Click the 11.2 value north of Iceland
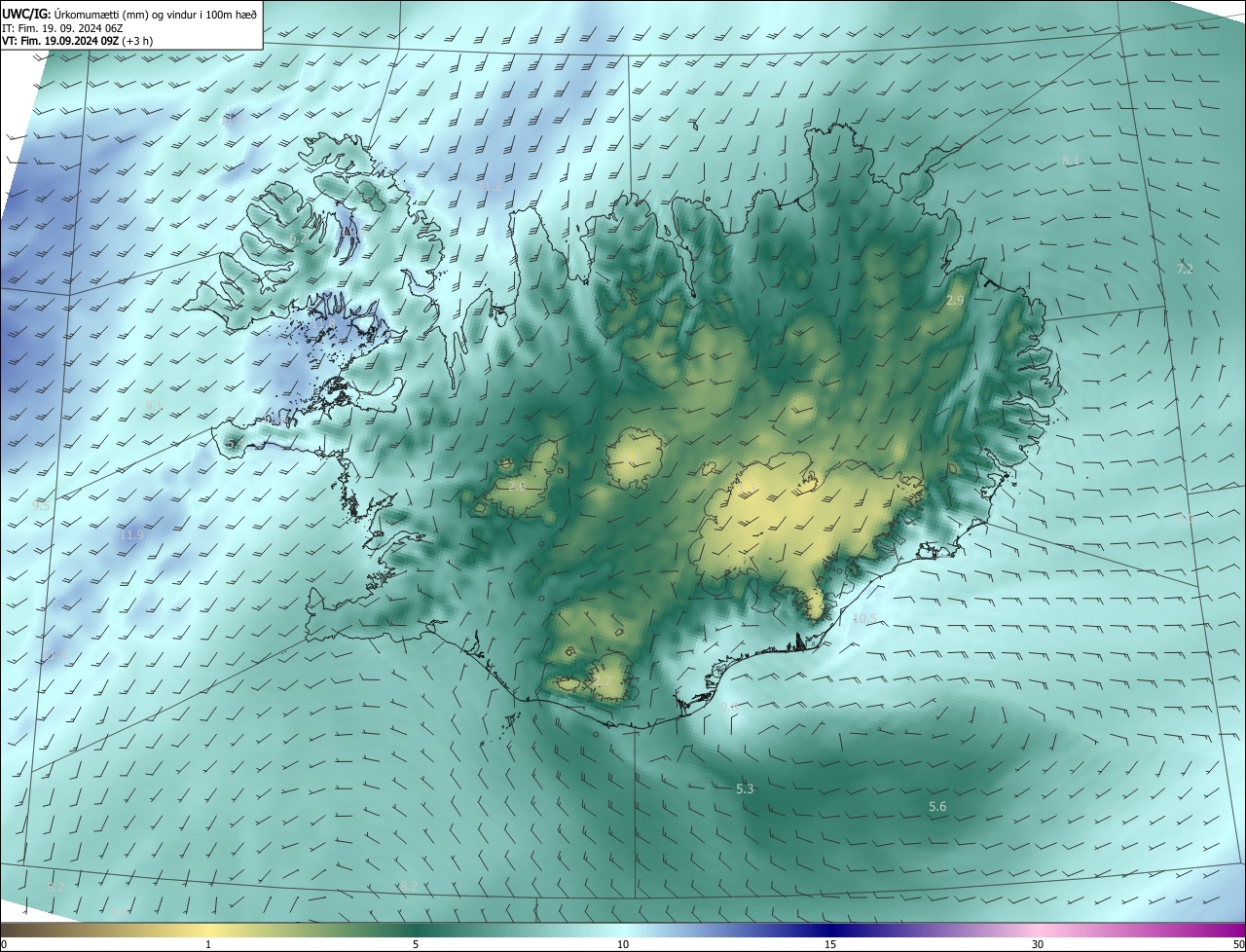 pos(492,185)
